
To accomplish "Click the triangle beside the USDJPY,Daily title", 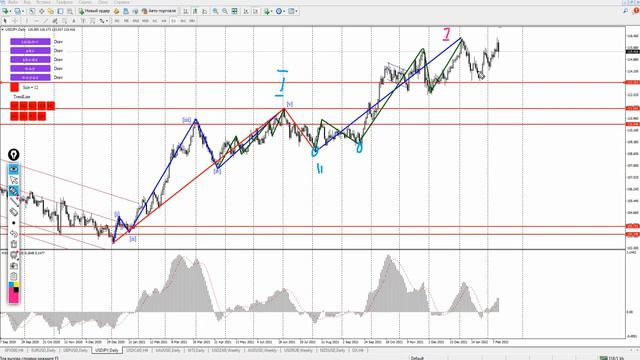I will click(2, 29).
